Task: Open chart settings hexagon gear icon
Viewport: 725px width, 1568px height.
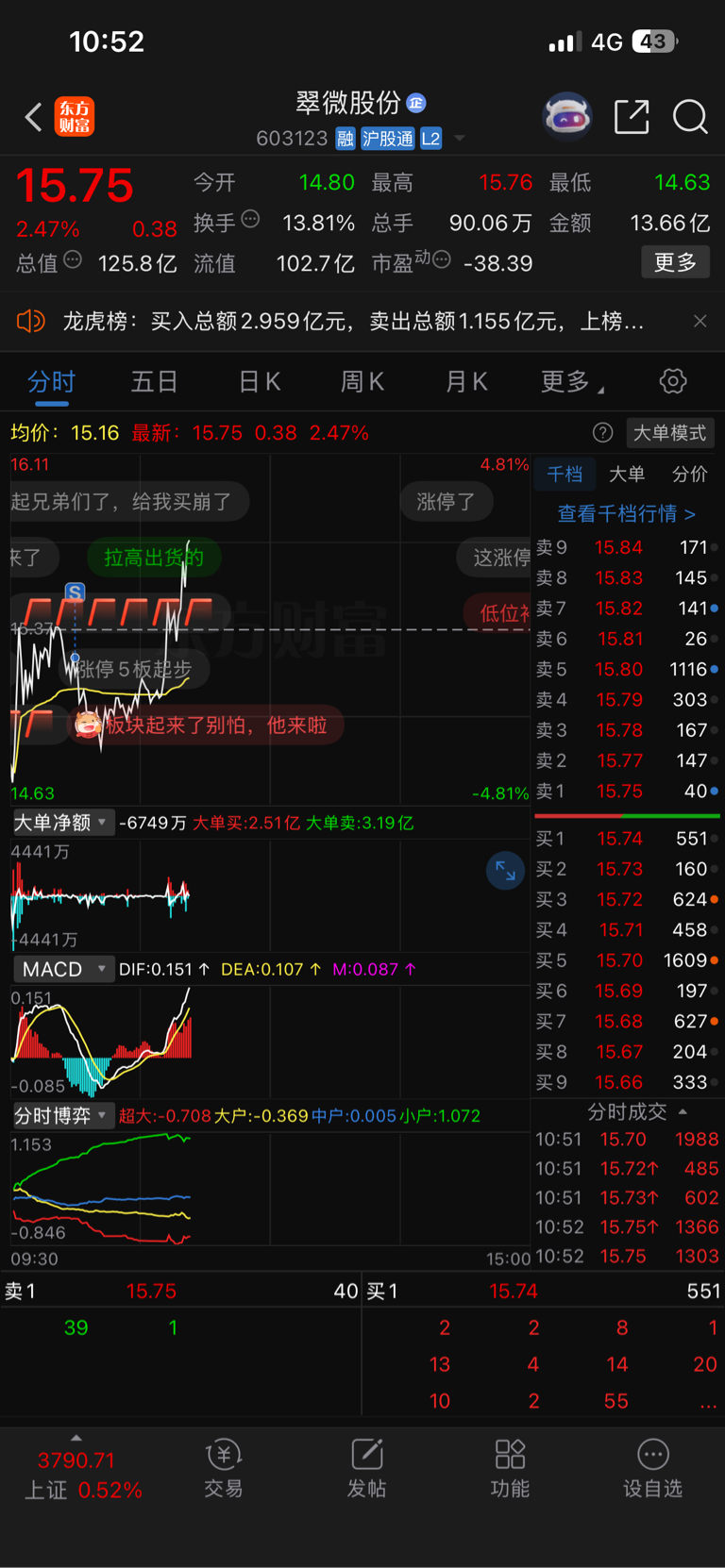Action: click(673, 381)
